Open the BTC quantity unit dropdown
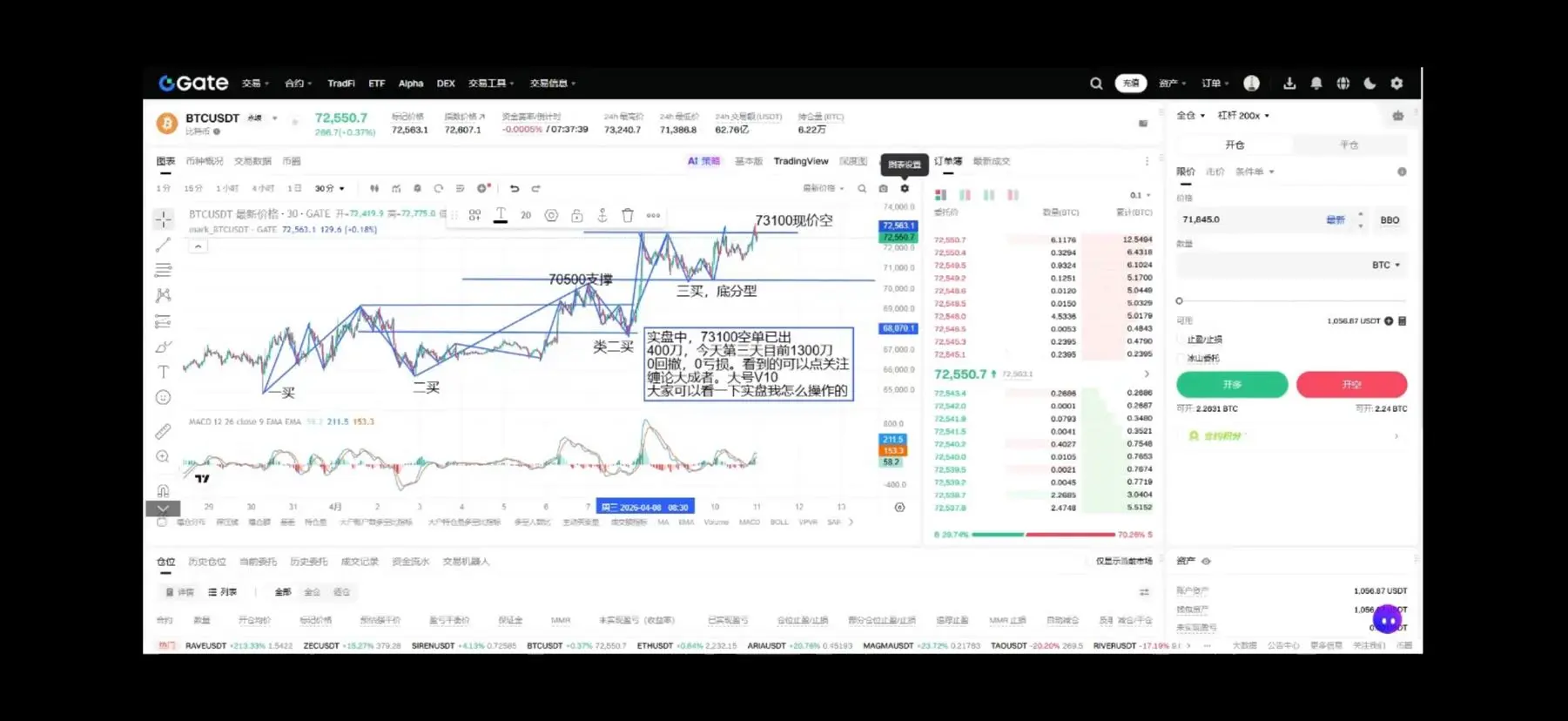 1386,265
